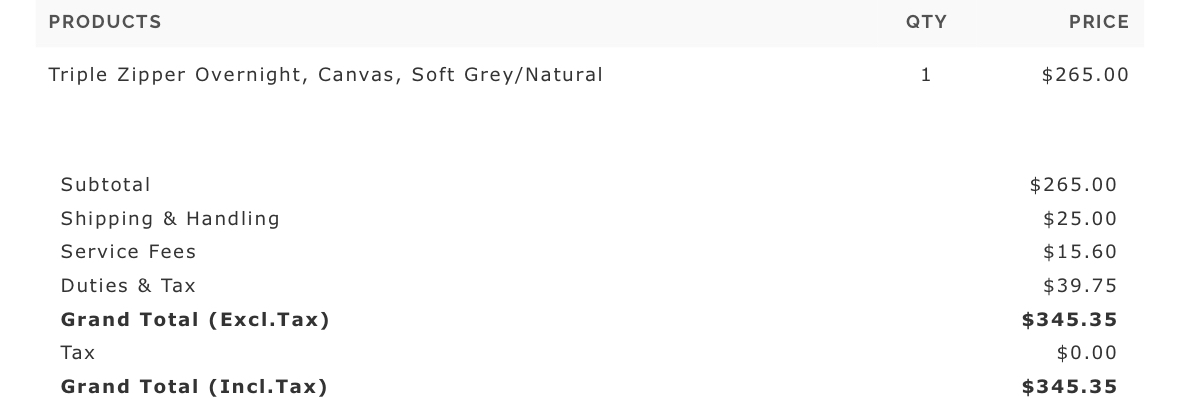Select the Grand Total (Excl.Tax) label
This screenshot has width=1179, height=420.
coord(195,320)
